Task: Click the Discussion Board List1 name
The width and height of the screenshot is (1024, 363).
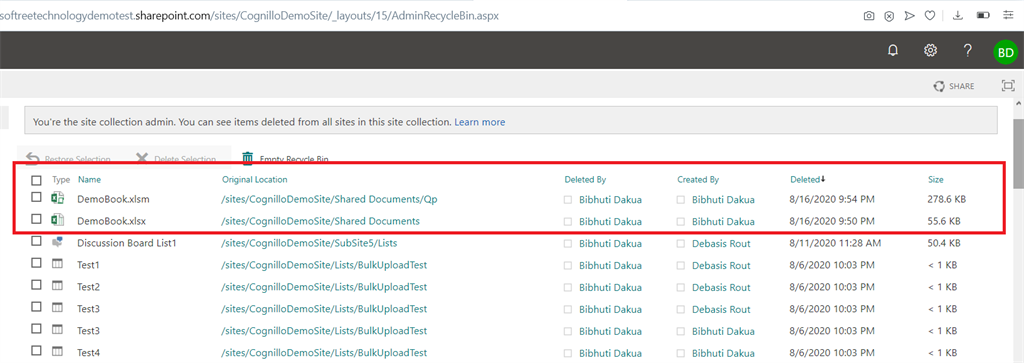Action: pyautogui.click(x=127, y=244)
